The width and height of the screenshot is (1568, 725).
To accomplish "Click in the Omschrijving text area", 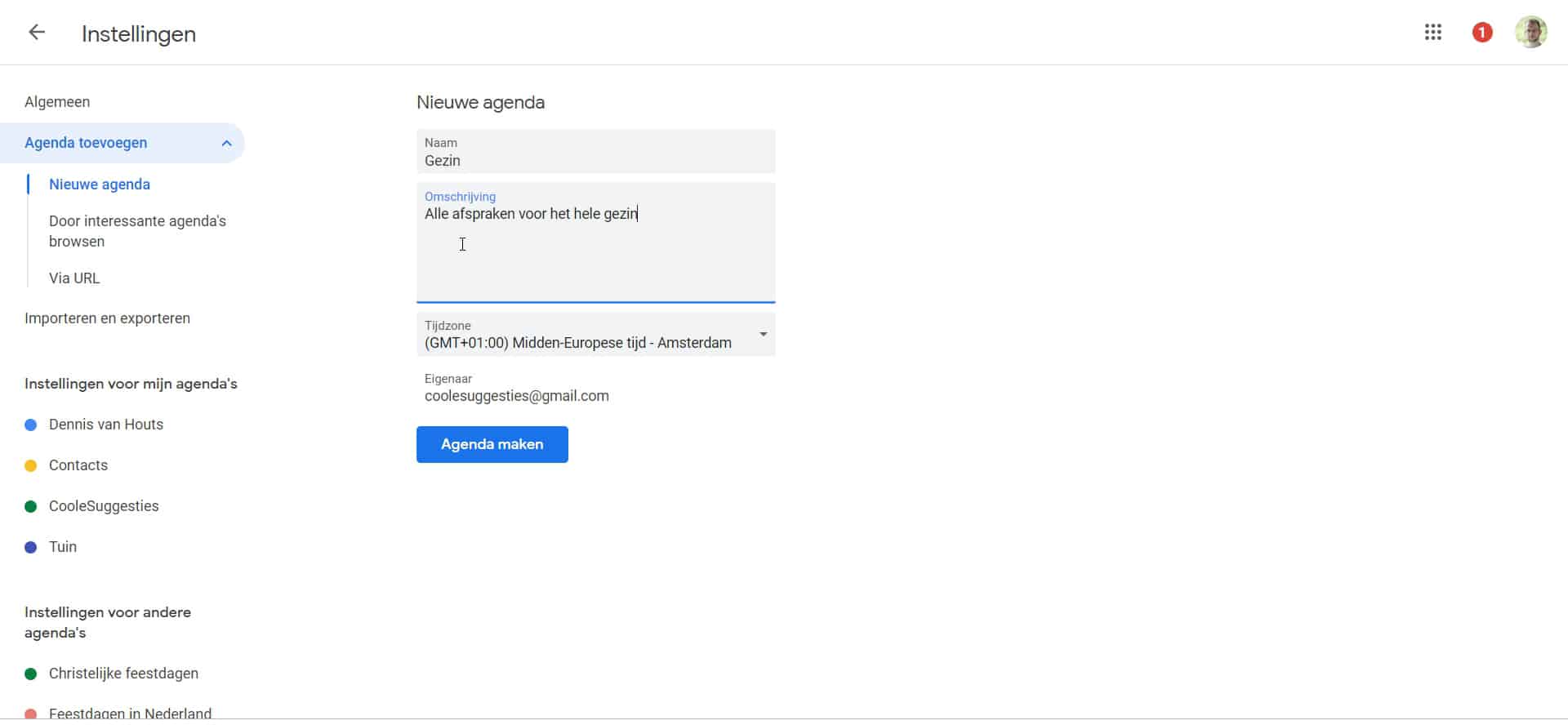I will 595,242.
